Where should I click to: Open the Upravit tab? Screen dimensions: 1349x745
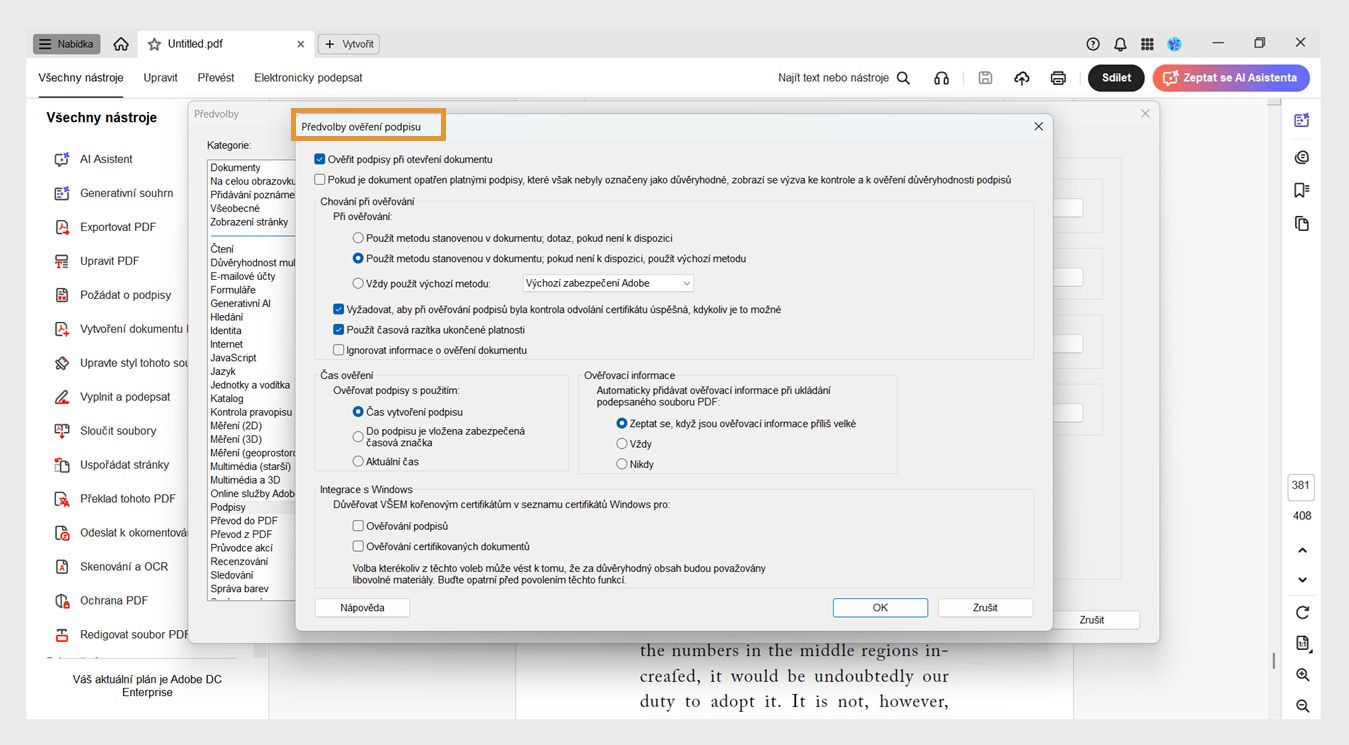point(160,78)
